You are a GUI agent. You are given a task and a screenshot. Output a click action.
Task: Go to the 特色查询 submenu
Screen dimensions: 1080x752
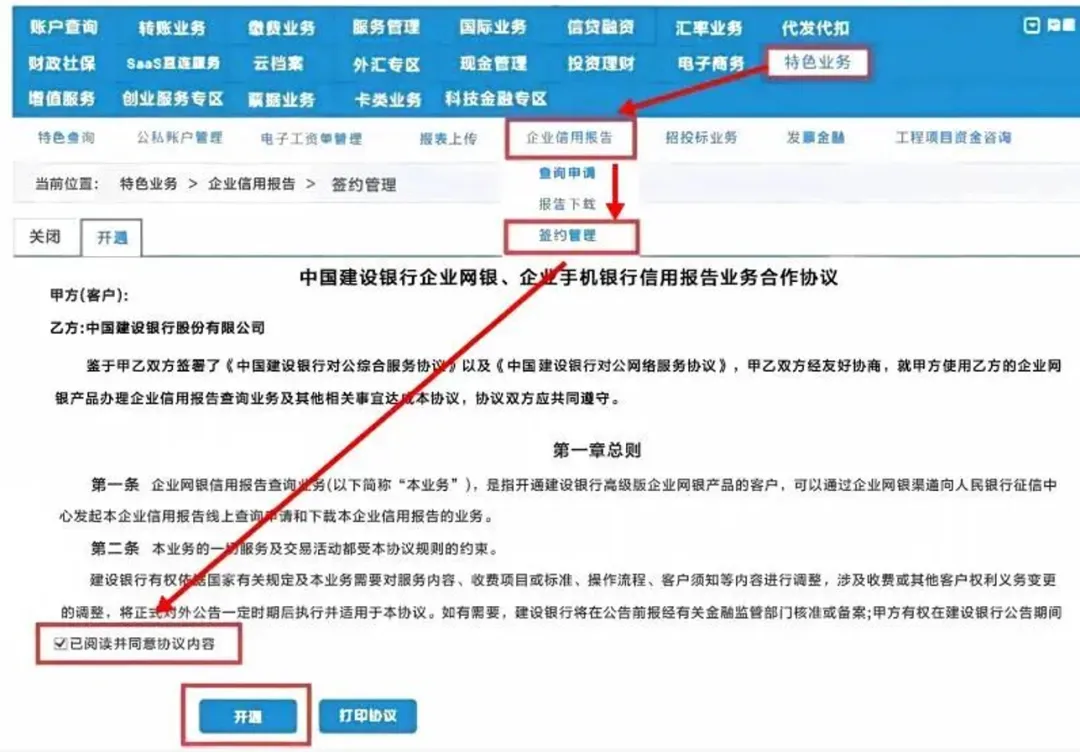click(x=66, y=138)
